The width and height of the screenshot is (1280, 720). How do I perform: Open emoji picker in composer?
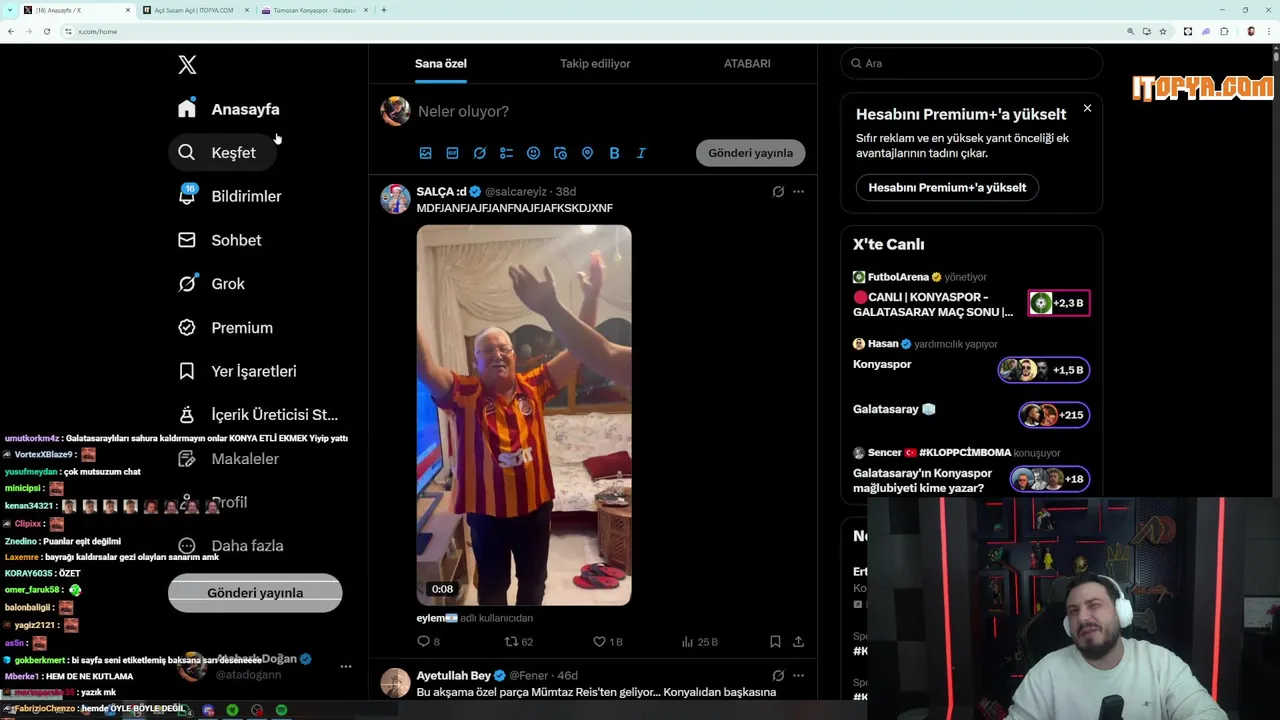[533, 153]
